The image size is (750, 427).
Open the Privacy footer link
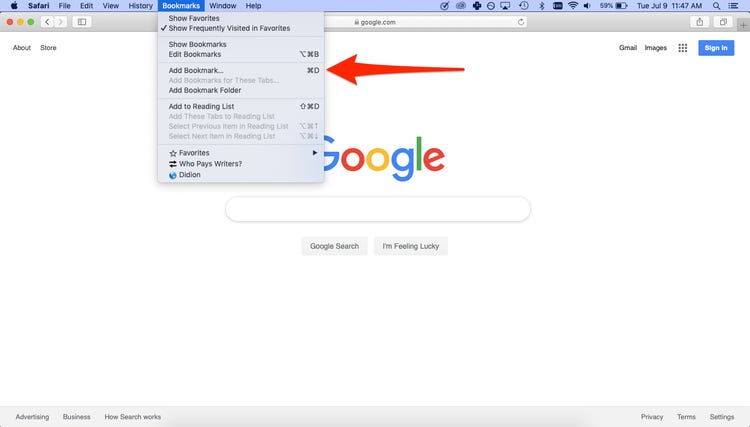pyautogui.click(x=652, y=417)
